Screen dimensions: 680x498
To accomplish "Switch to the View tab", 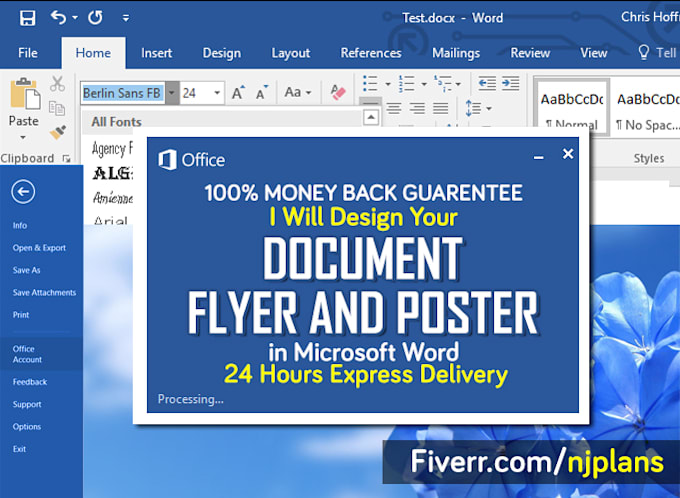I will (594, 53).
